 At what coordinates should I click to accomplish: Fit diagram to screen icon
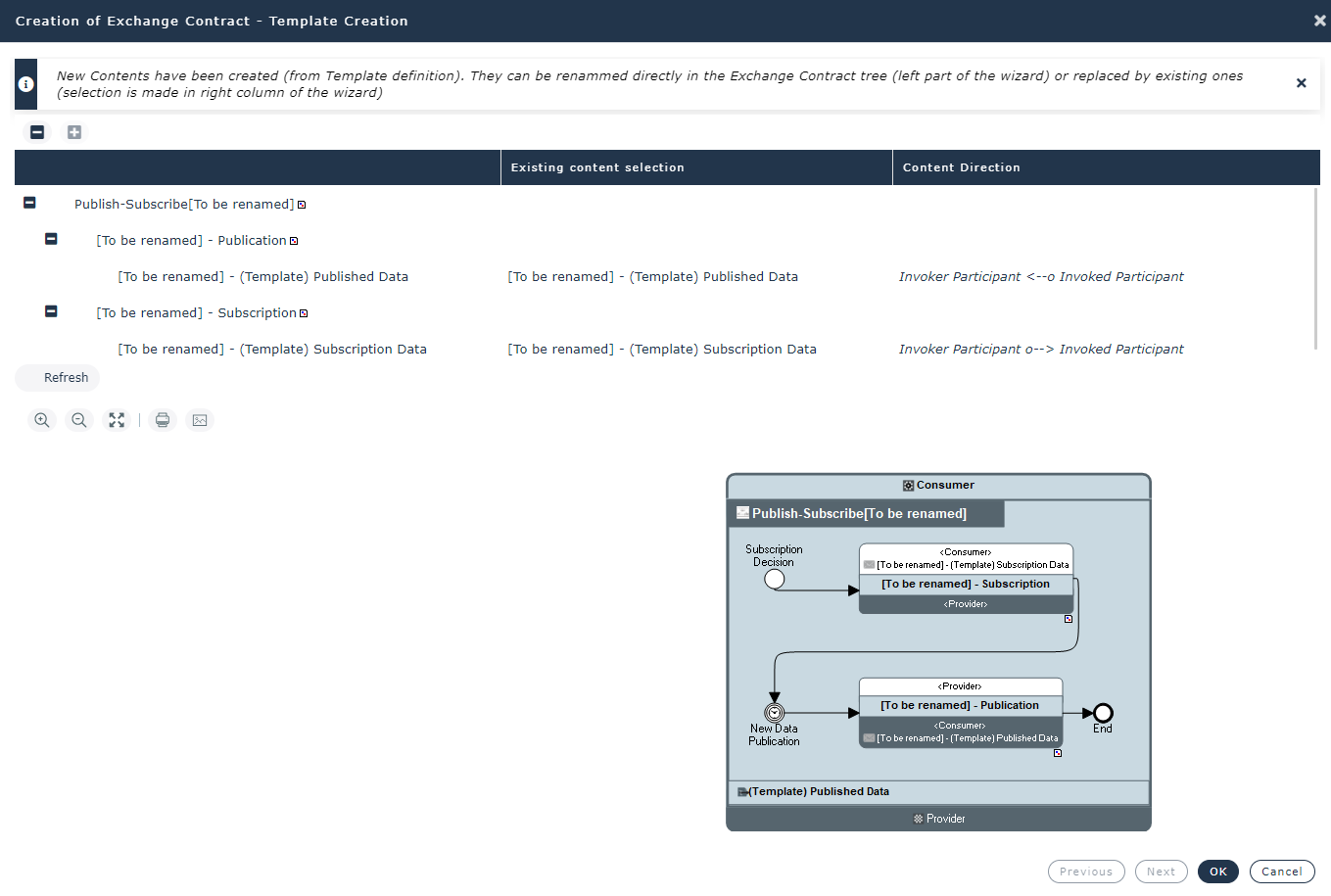coord(117,420)
